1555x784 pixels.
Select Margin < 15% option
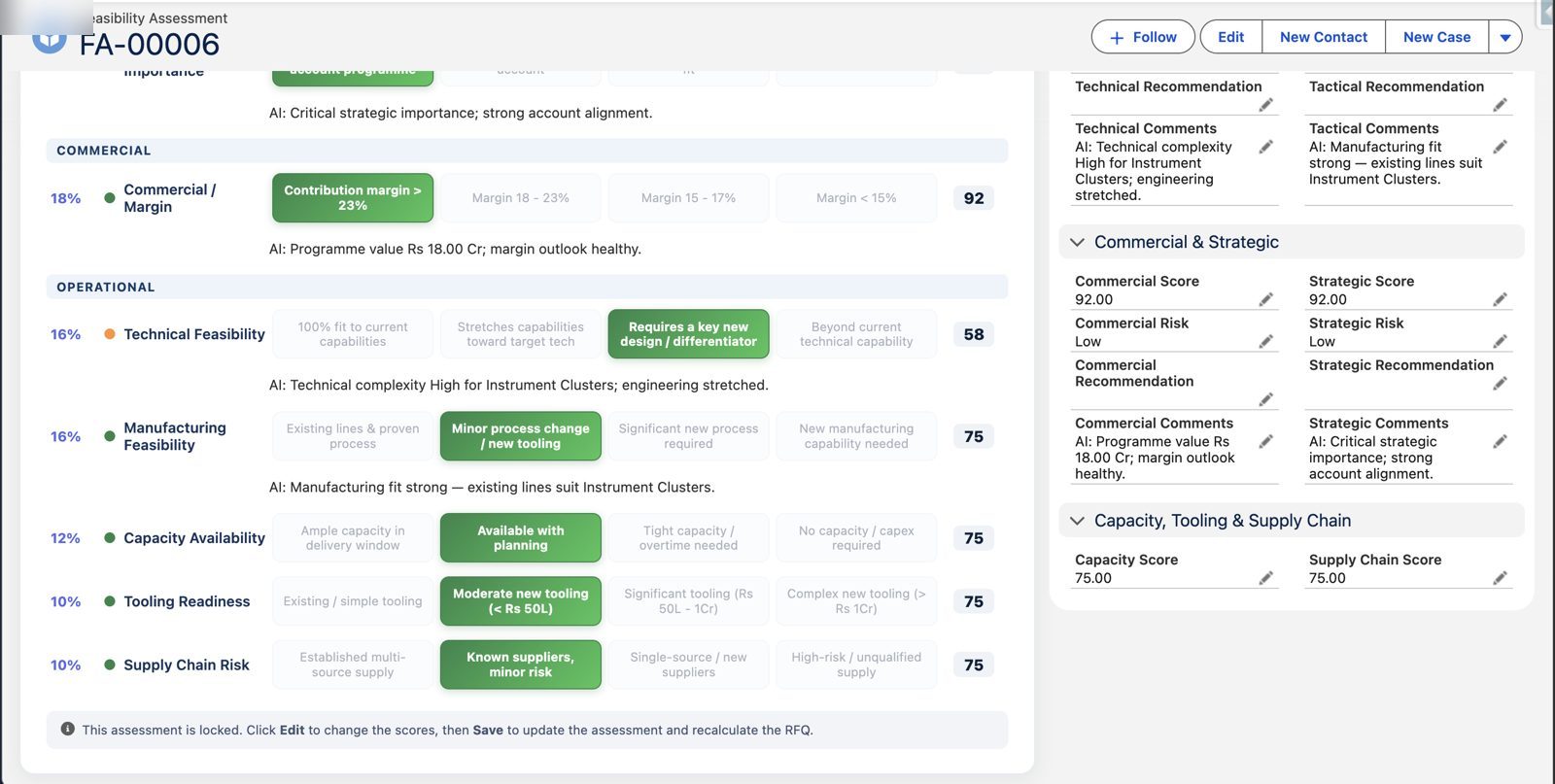tap(856, 198)
